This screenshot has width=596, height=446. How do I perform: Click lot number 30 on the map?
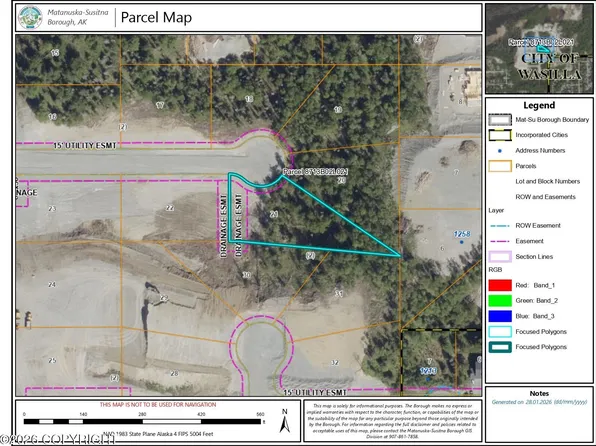[x=247, y=275]
